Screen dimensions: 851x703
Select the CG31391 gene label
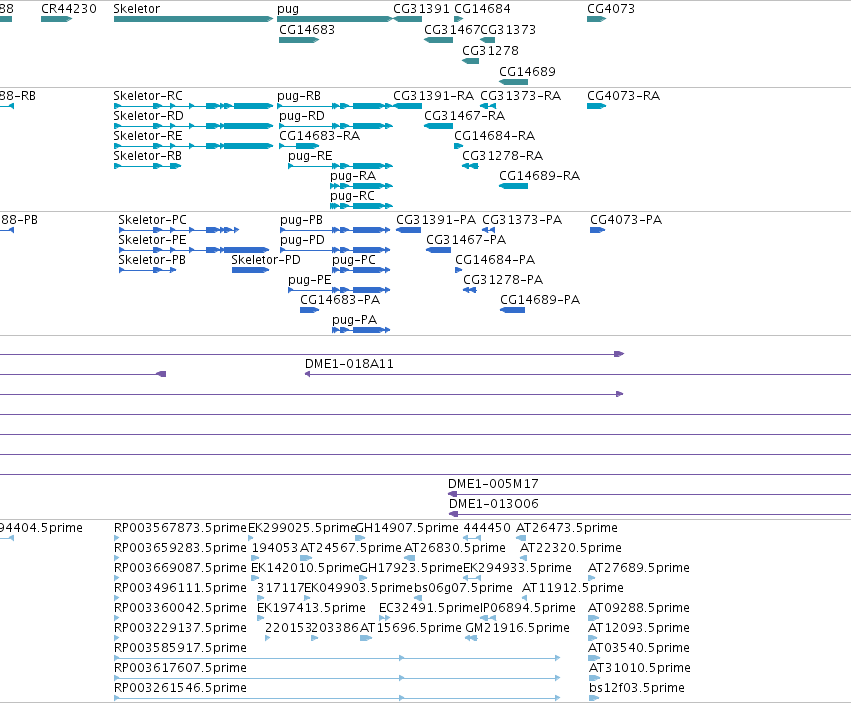point(421,9)
